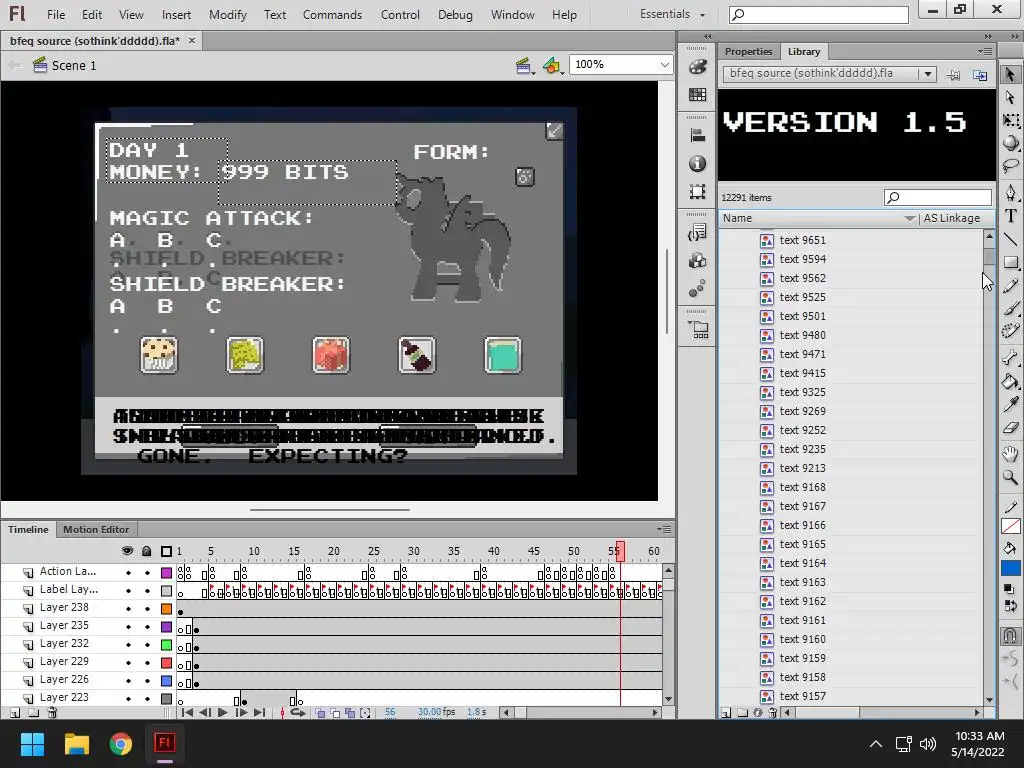This screenshot has width=1024, height=768.
Task: Activate the Paint Bucket tool
Action: click(x=1010, y=381)
